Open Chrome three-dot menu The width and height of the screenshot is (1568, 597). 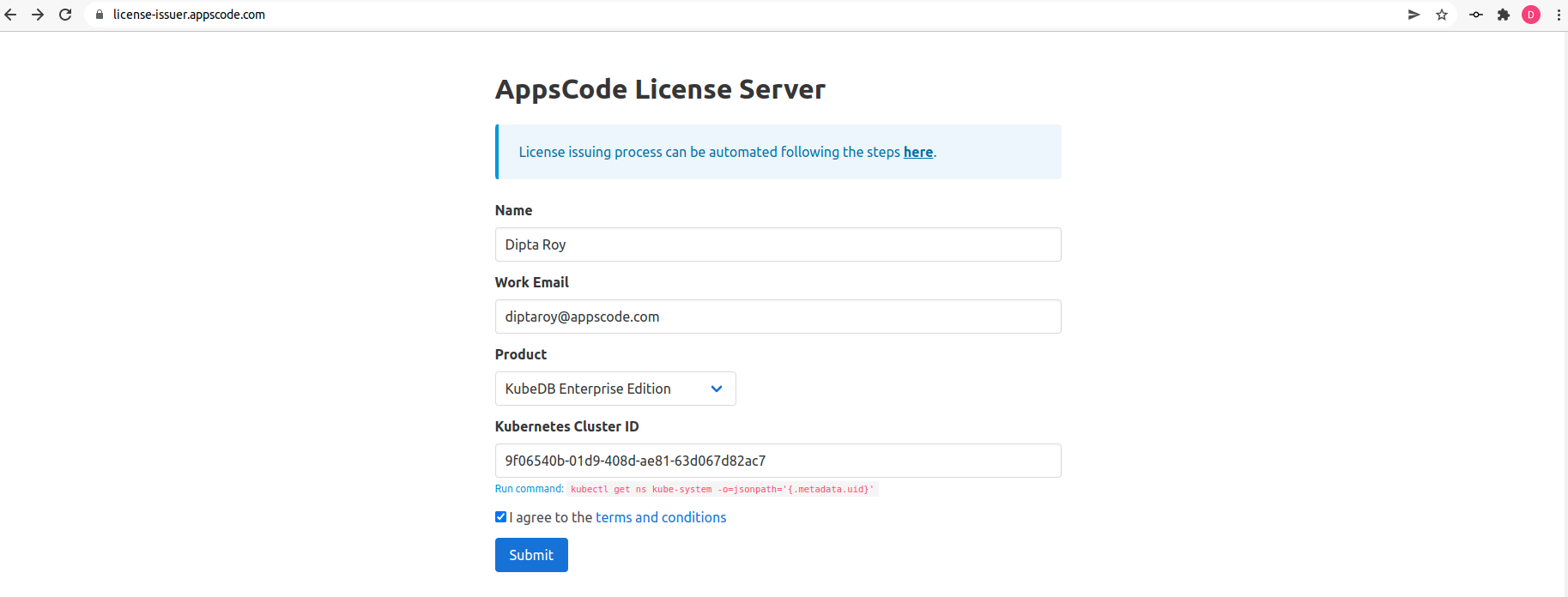[1559, 15]
